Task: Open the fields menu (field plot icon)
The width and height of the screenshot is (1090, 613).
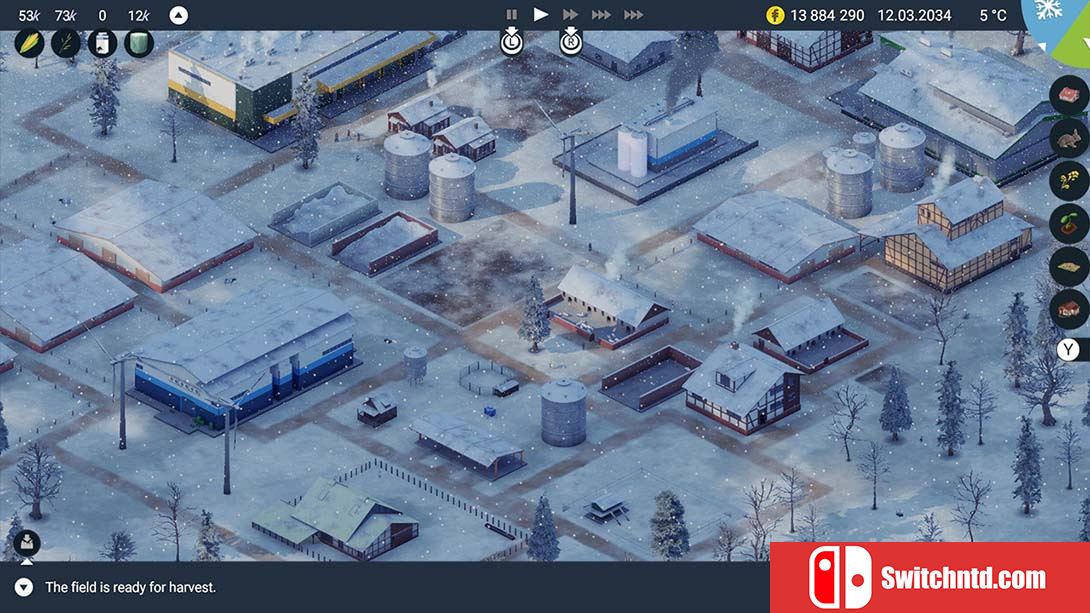Action: 1069,267
